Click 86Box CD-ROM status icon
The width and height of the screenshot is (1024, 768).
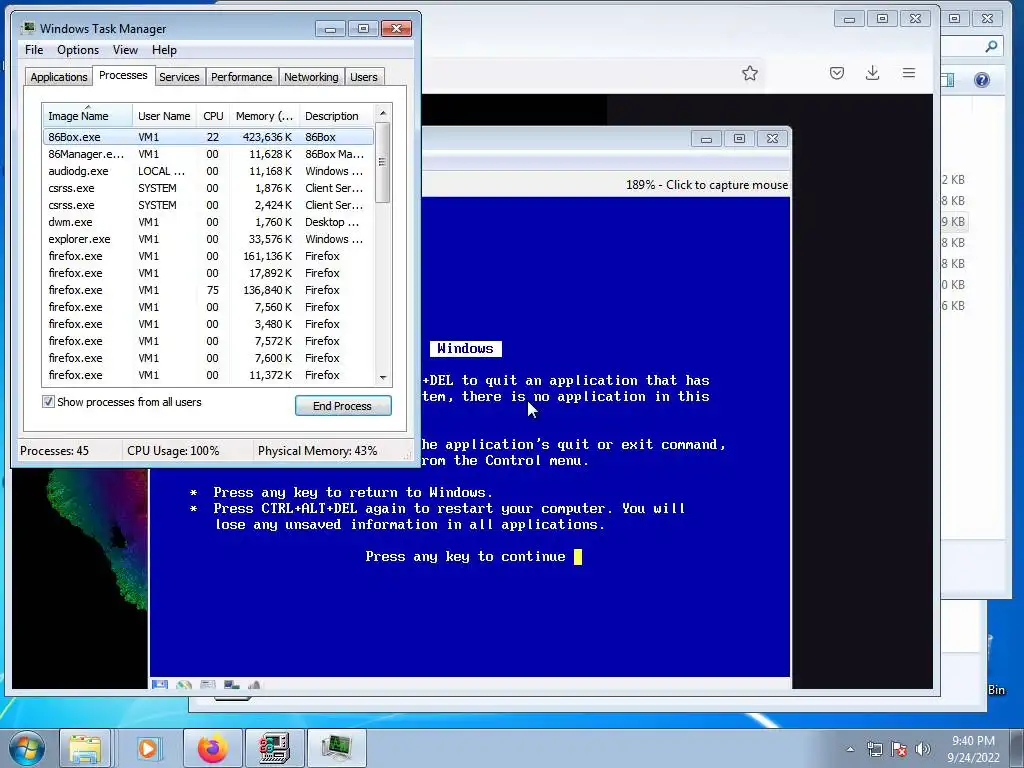(184, 684)
